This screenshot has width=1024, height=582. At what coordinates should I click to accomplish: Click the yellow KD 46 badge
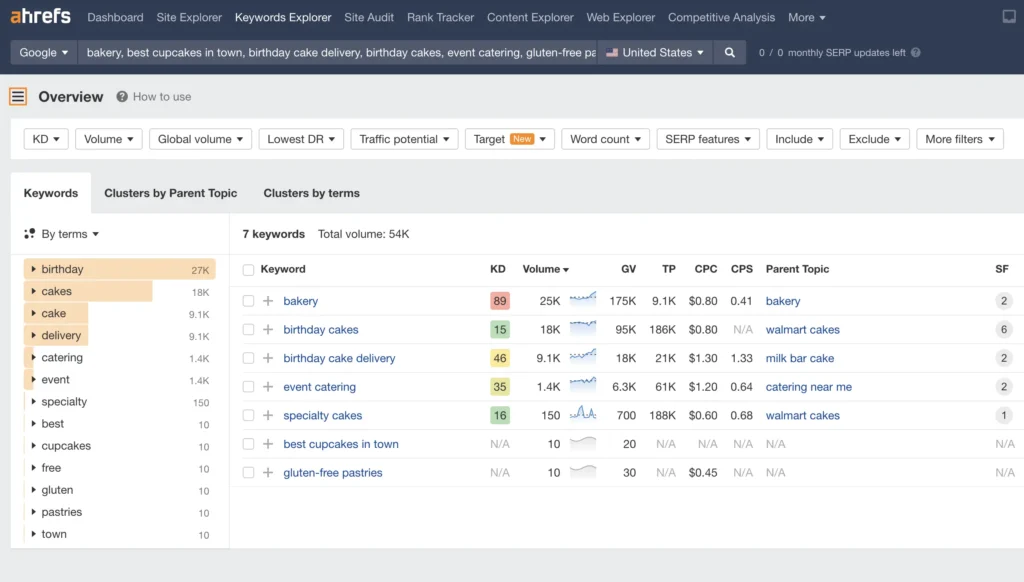pyautogui.click(x=500, y=358)
